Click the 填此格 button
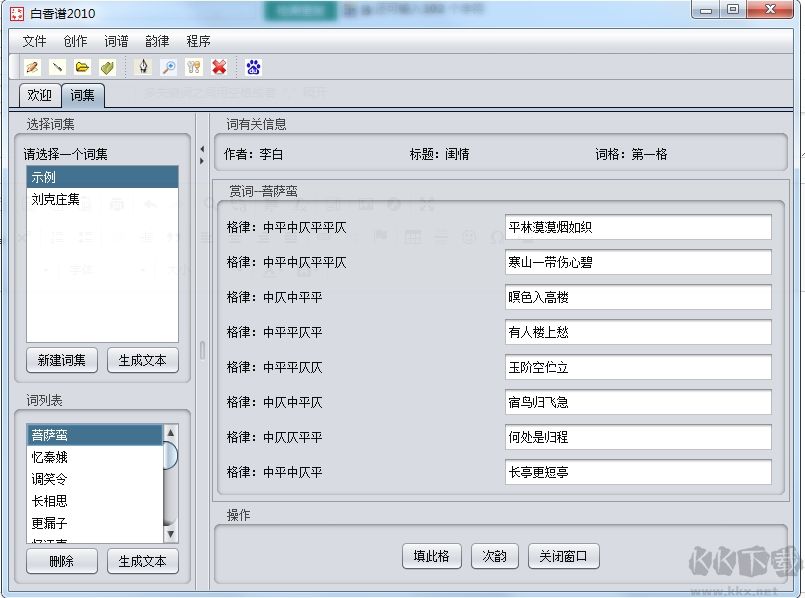 pos(432,556)
